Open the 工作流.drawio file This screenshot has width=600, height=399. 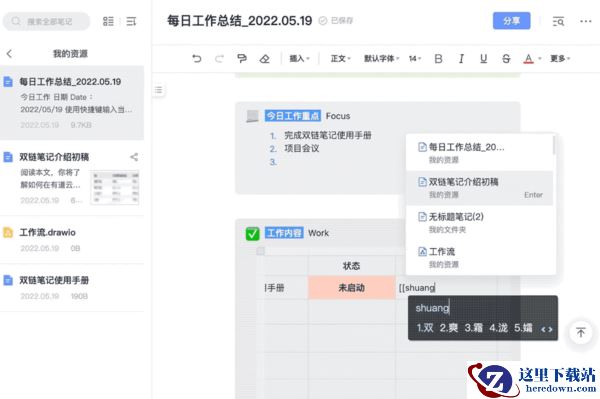click(x=72, y=240)
